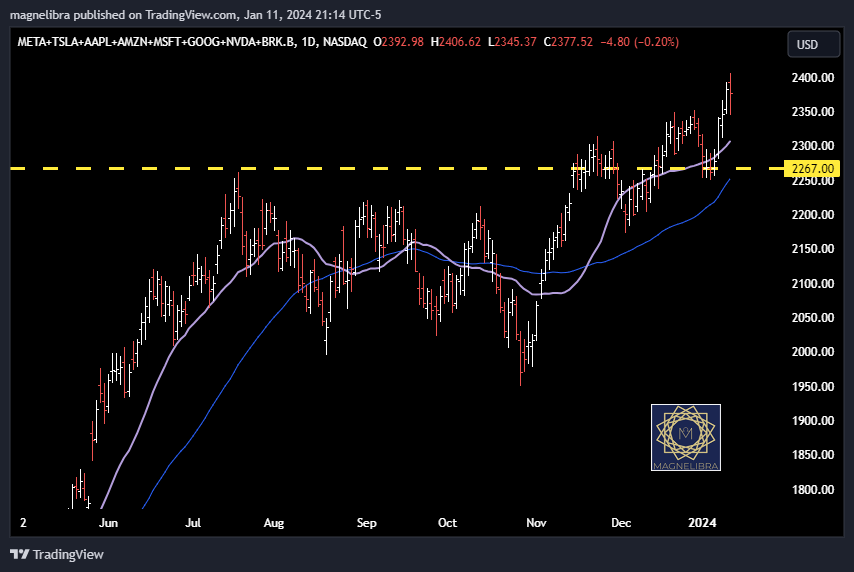
Task: Click the Jun label on time axis
Action: point(108,523)
